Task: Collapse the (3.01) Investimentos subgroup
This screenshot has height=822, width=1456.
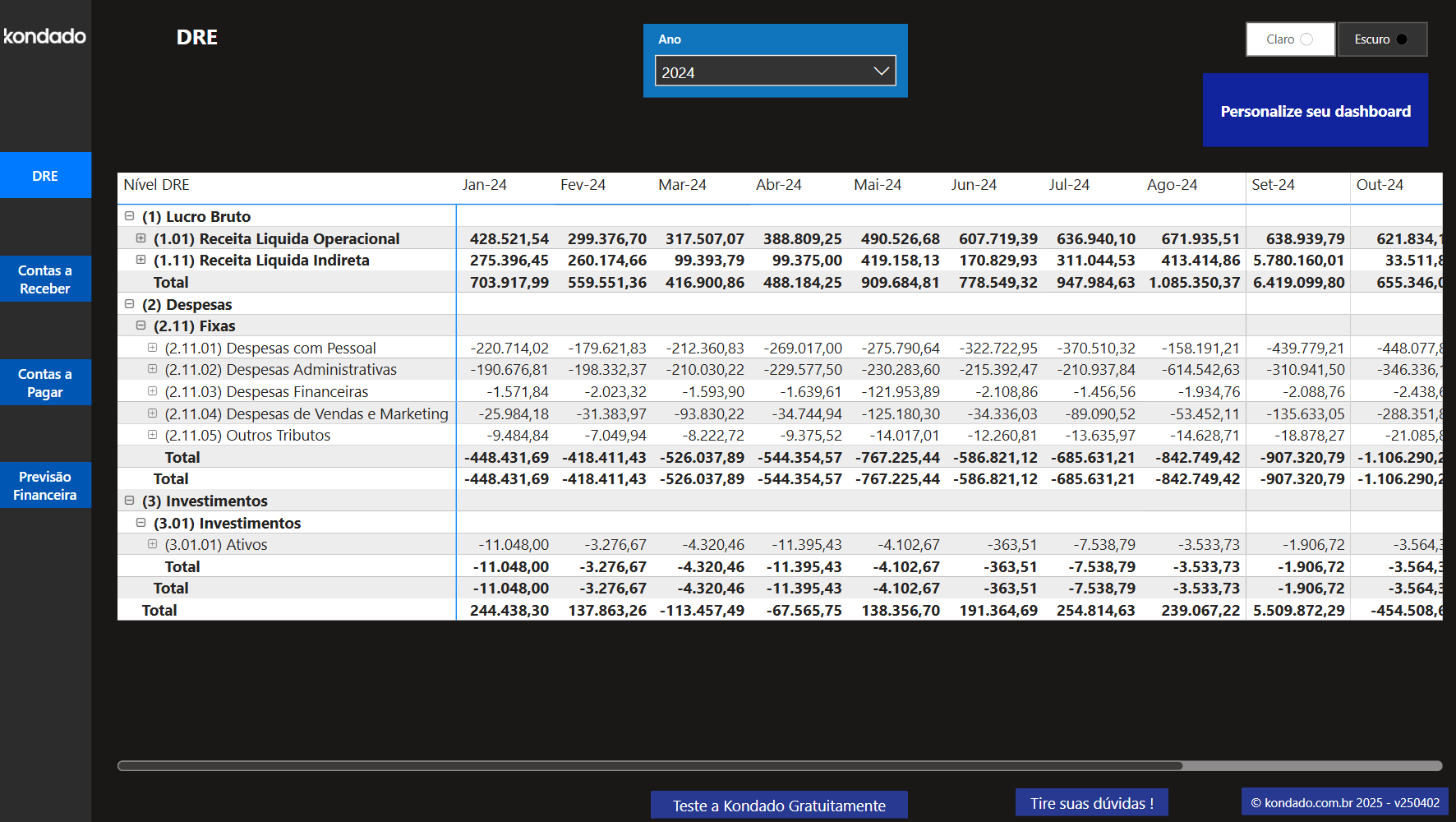Action: click(141, 522)
